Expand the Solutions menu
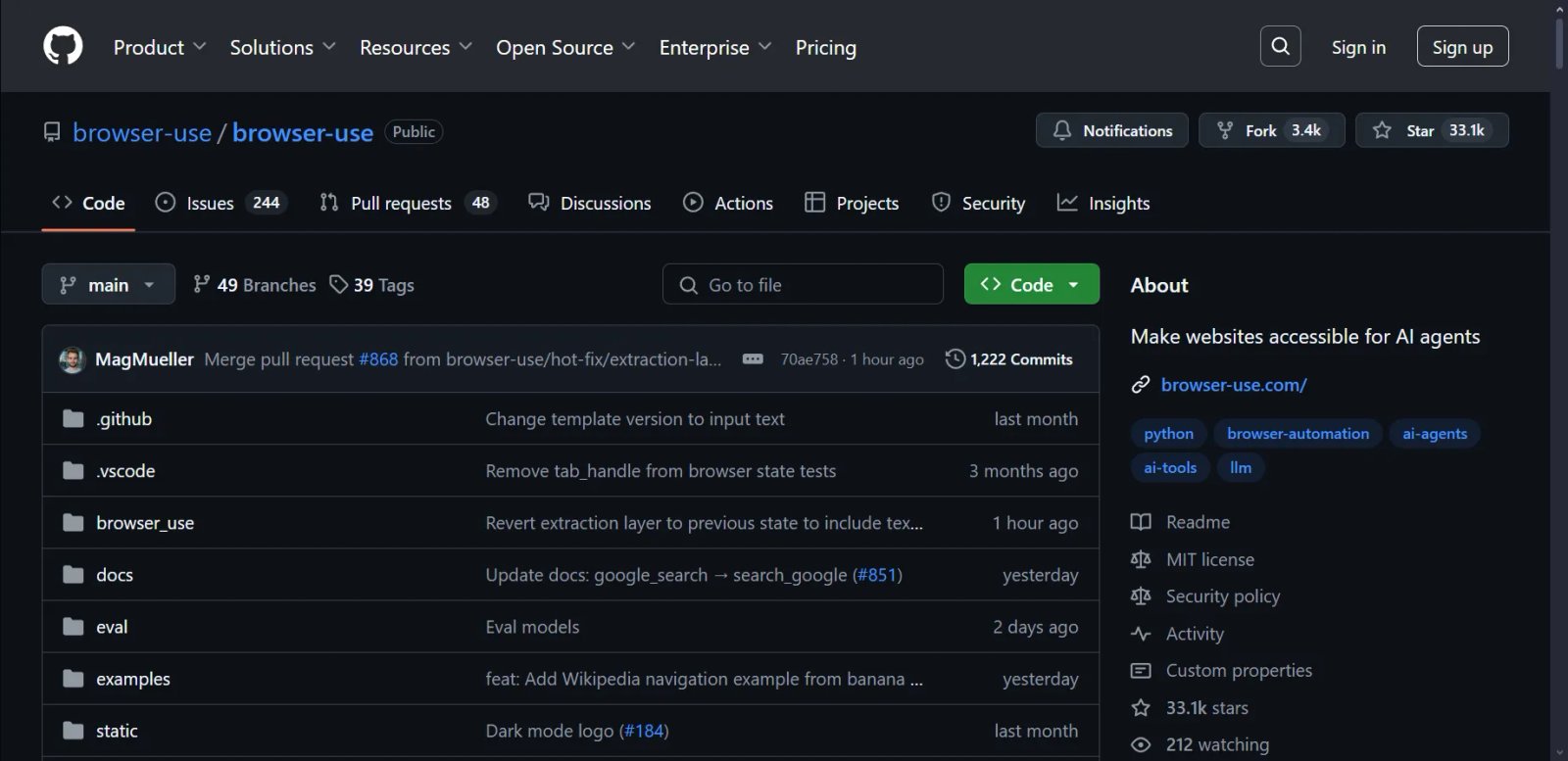 tap(283, 47)
